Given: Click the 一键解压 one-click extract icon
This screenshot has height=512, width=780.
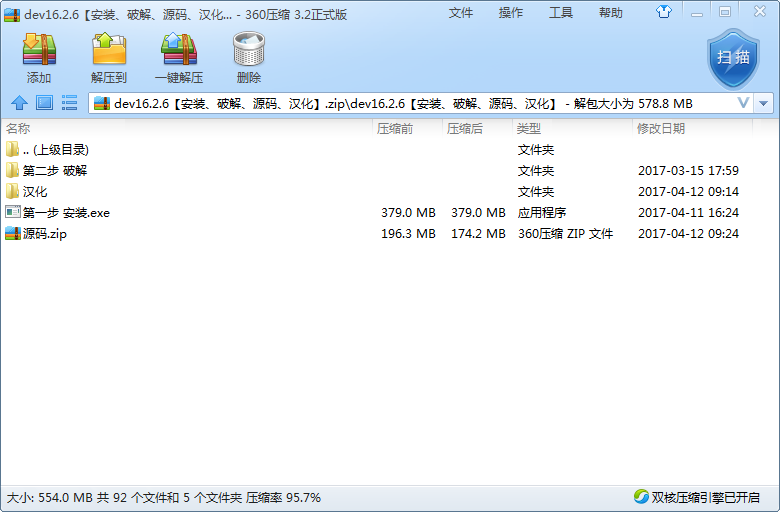Looking at the screenshot, I should 179,49.
